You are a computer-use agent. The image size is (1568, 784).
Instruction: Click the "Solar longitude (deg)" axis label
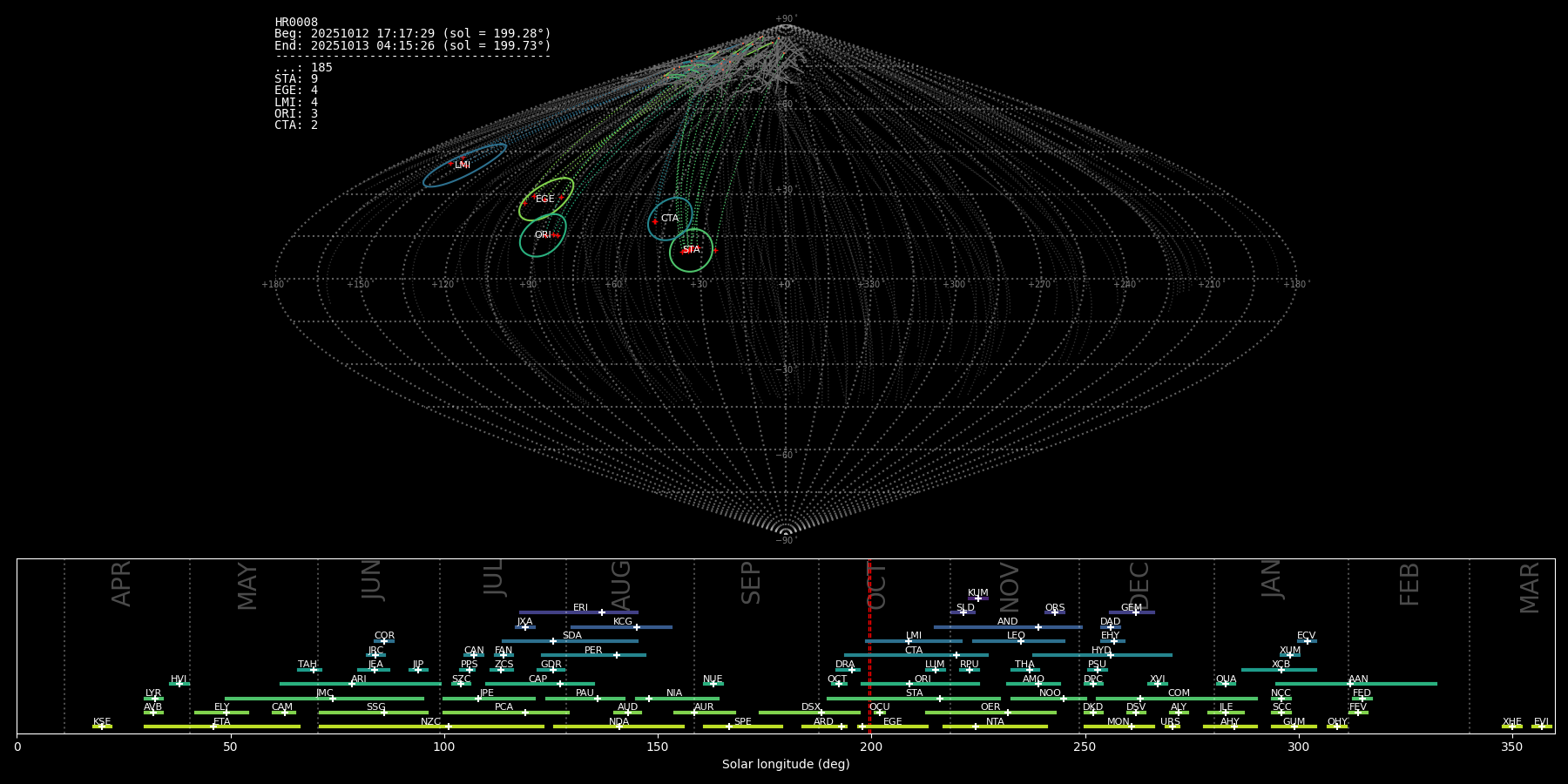(x=785, y=765)
